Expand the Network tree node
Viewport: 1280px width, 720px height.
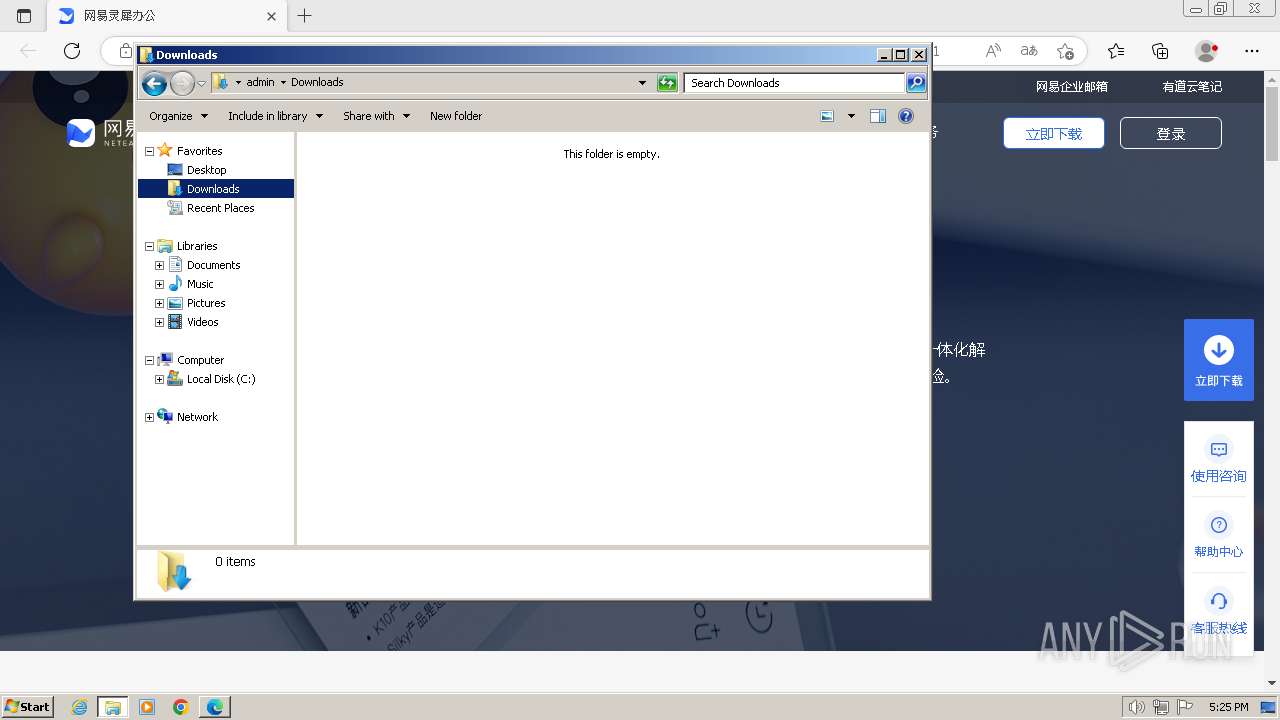150,417
